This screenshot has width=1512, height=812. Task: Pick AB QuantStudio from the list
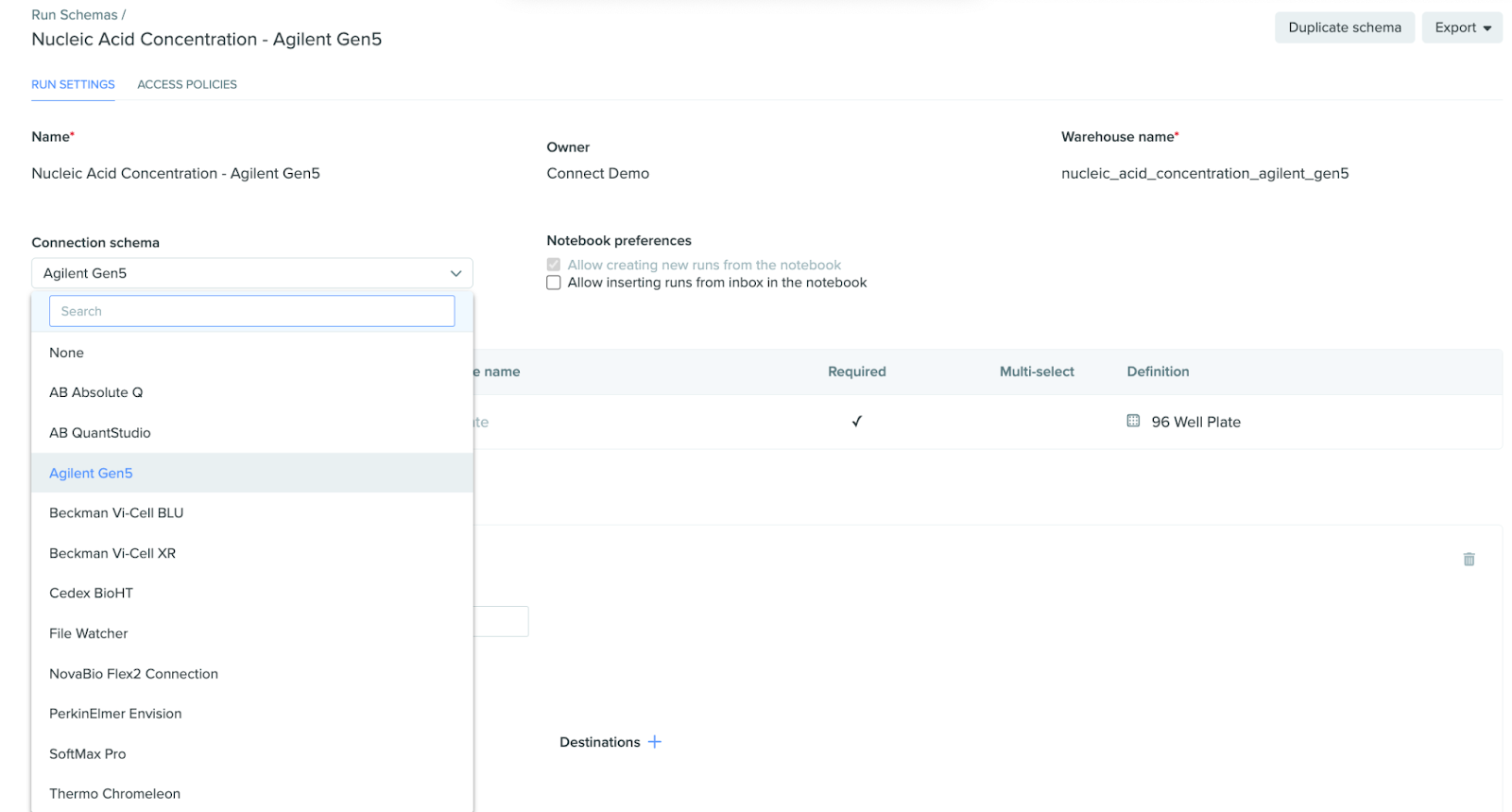coord(252,433)
